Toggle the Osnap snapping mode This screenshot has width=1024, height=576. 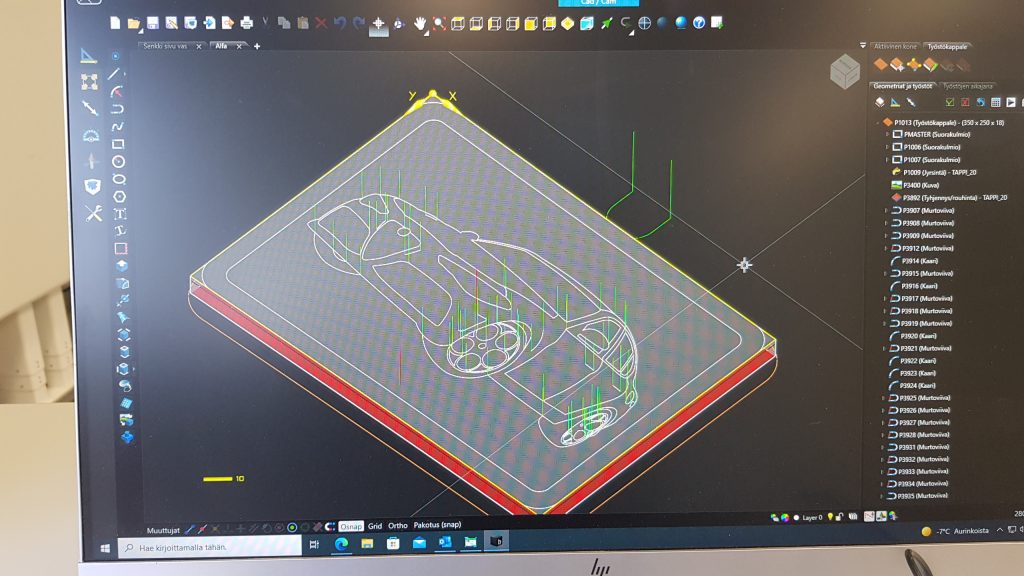(351, 526)
